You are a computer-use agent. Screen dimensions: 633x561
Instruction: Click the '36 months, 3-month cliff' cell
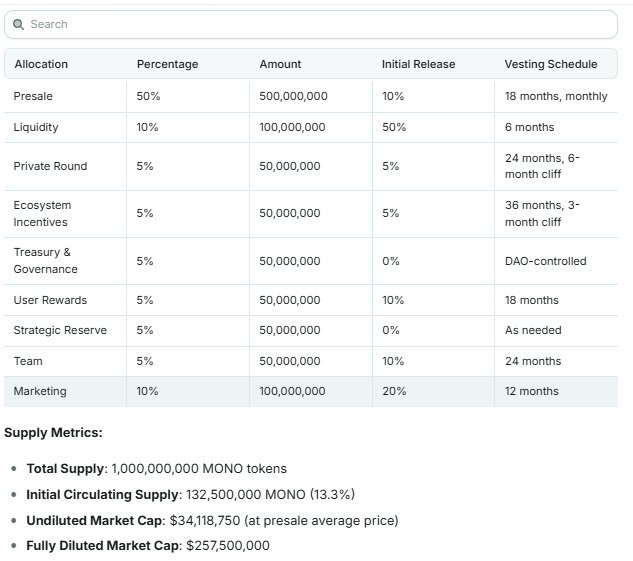point(556,214)
